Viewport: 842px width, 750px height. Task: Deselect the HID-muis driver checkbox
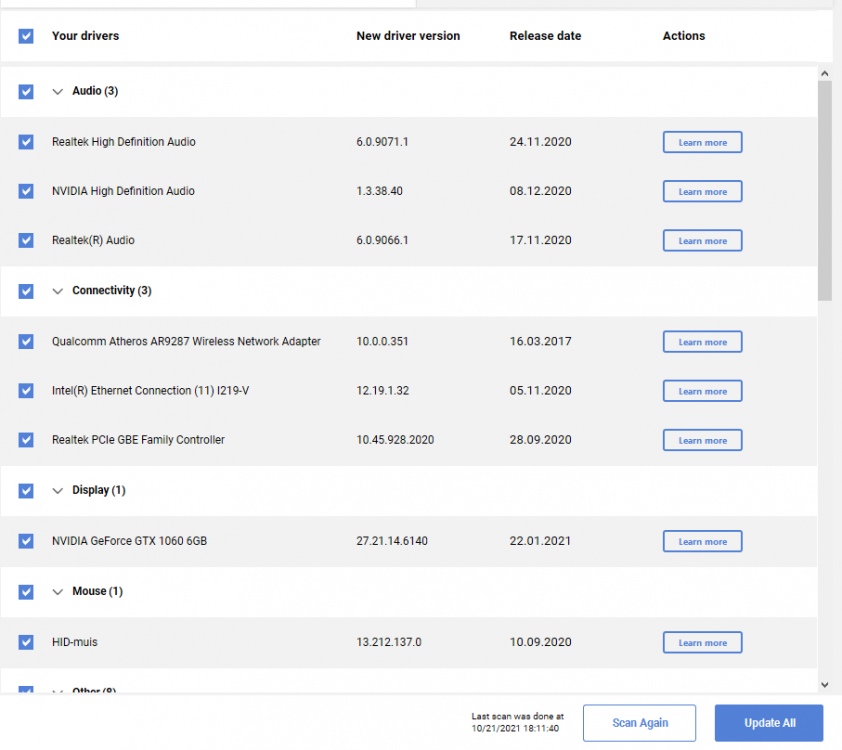[26, 642]
